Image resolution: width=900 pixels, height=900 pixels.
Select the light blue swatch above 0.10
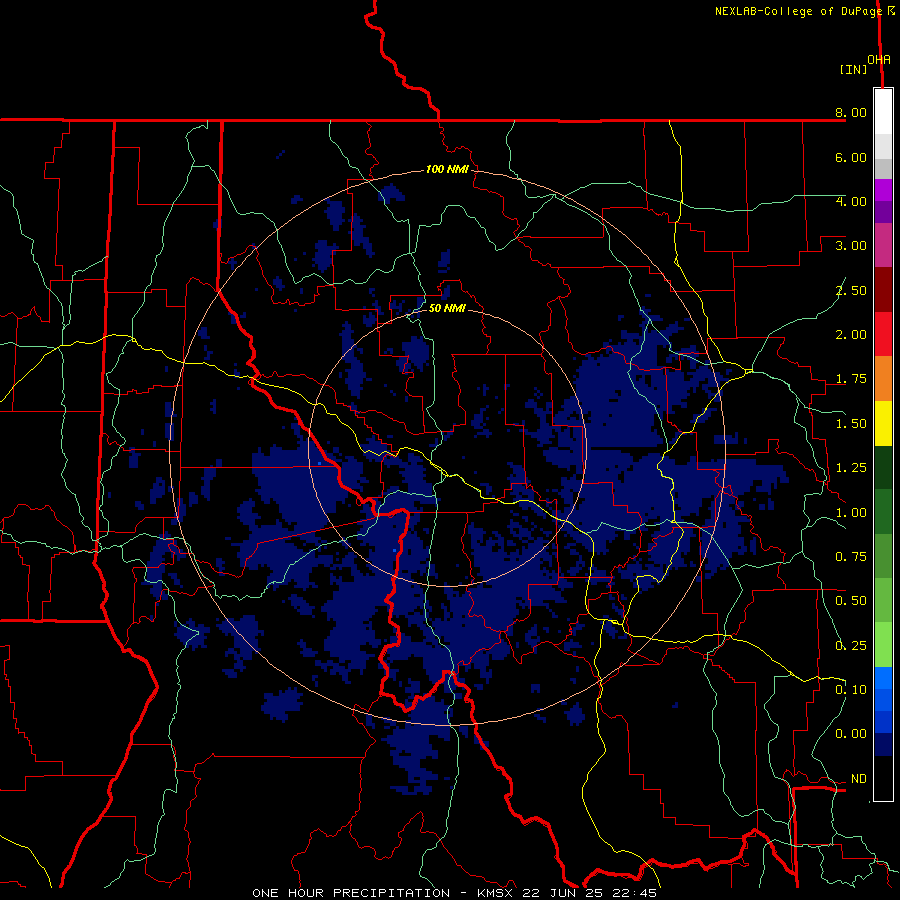pyautogui.click(x=883, y=678)
